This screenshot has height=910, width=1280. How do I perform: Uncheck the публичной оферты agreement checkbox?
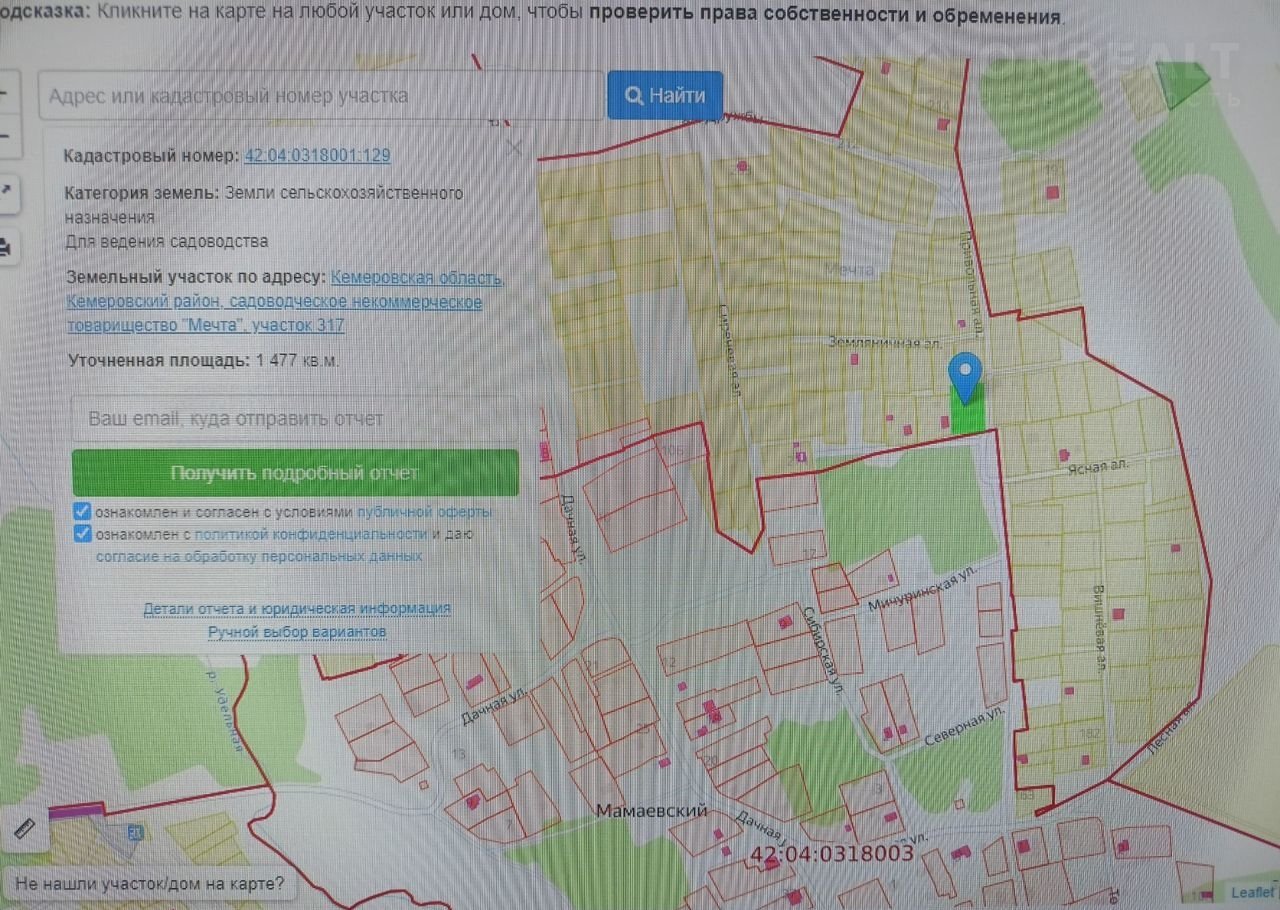pos(83,511)
